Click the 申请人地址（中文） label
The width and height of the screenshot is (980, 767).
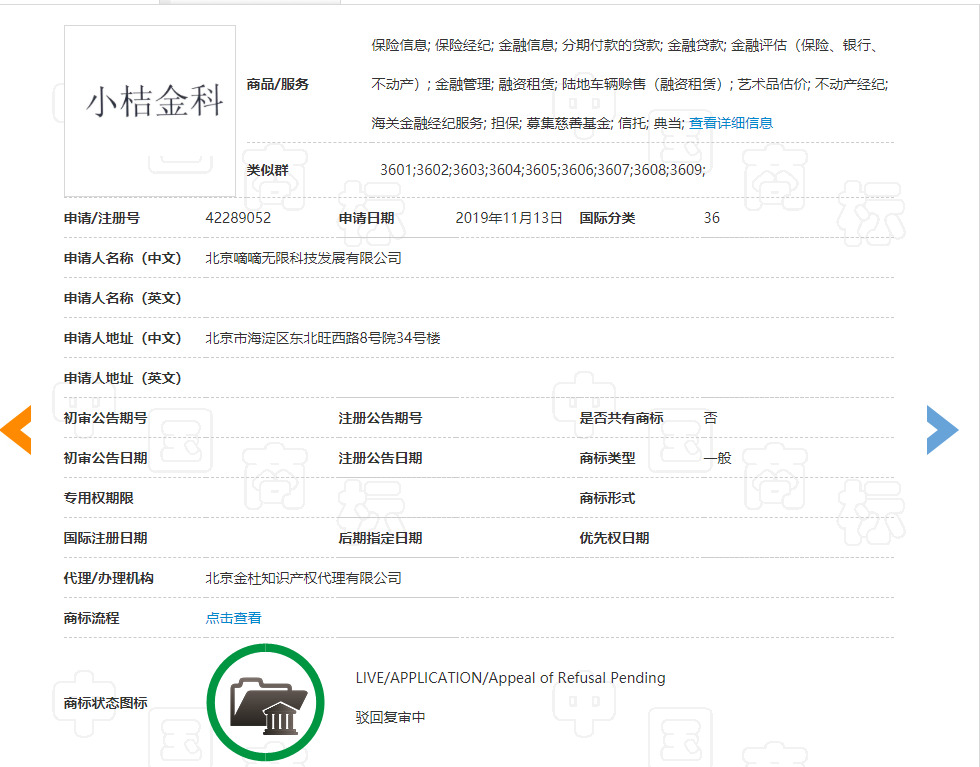click(122, 338)
